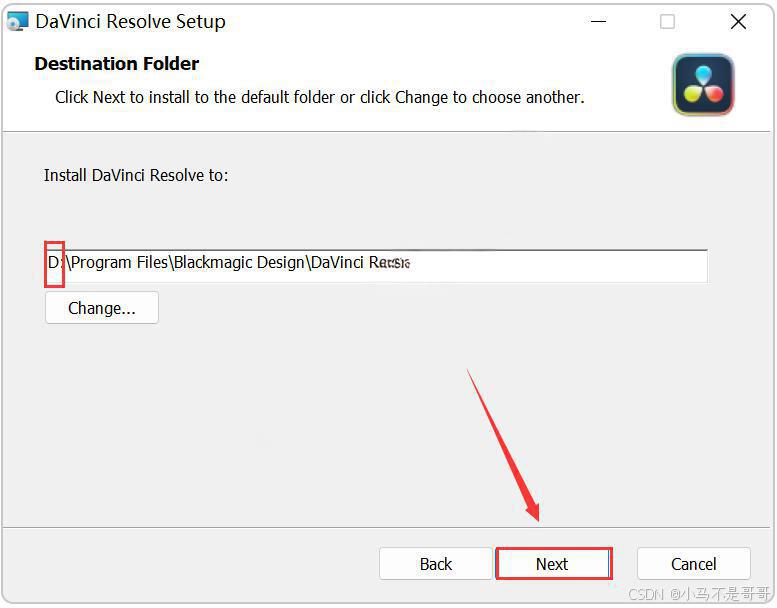The width and height of the screenshot is (777, 608).
Task: Click the installer icon in title bar
Action: click(x=17, y=22)
